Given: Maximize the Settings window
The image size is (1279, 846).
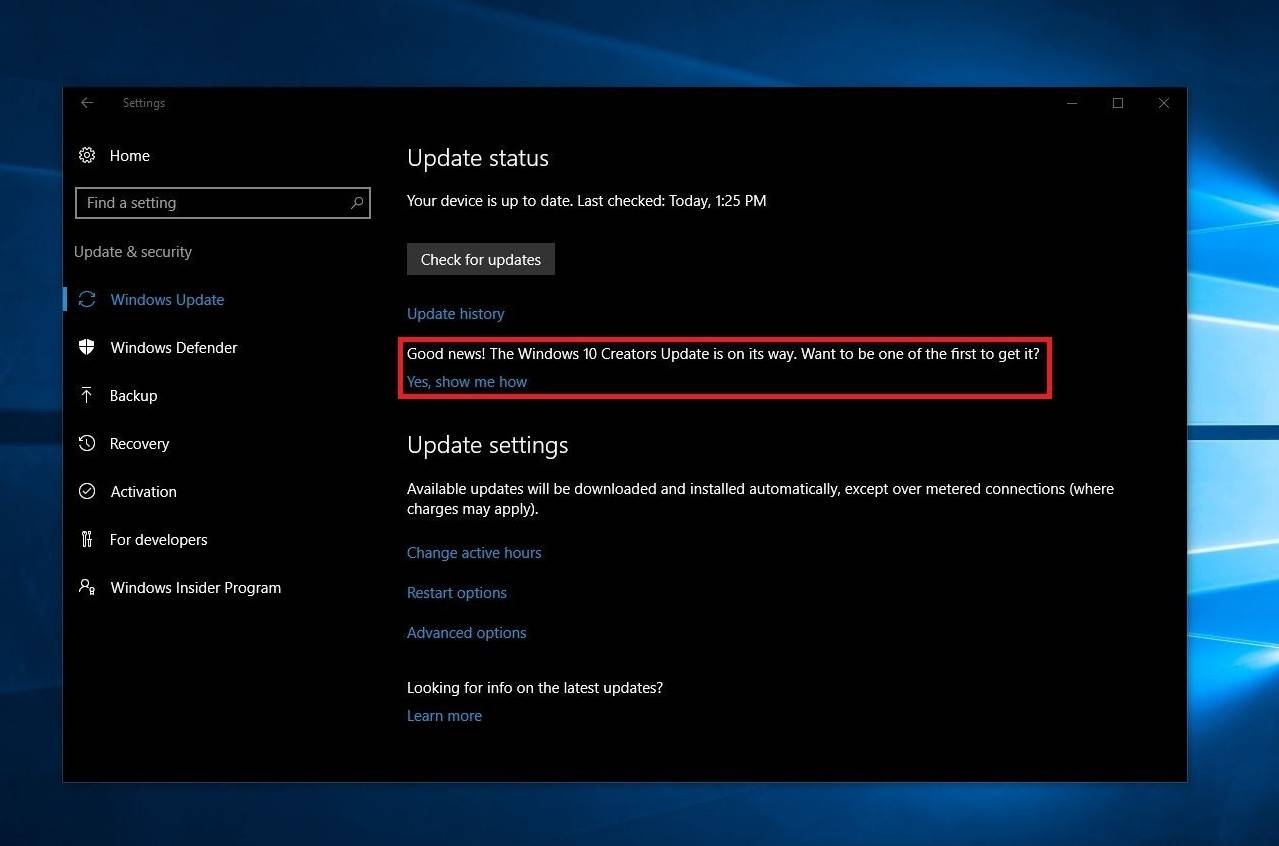Looking at the screenshot, I should pyautogui.click(x=1118, y=103).
